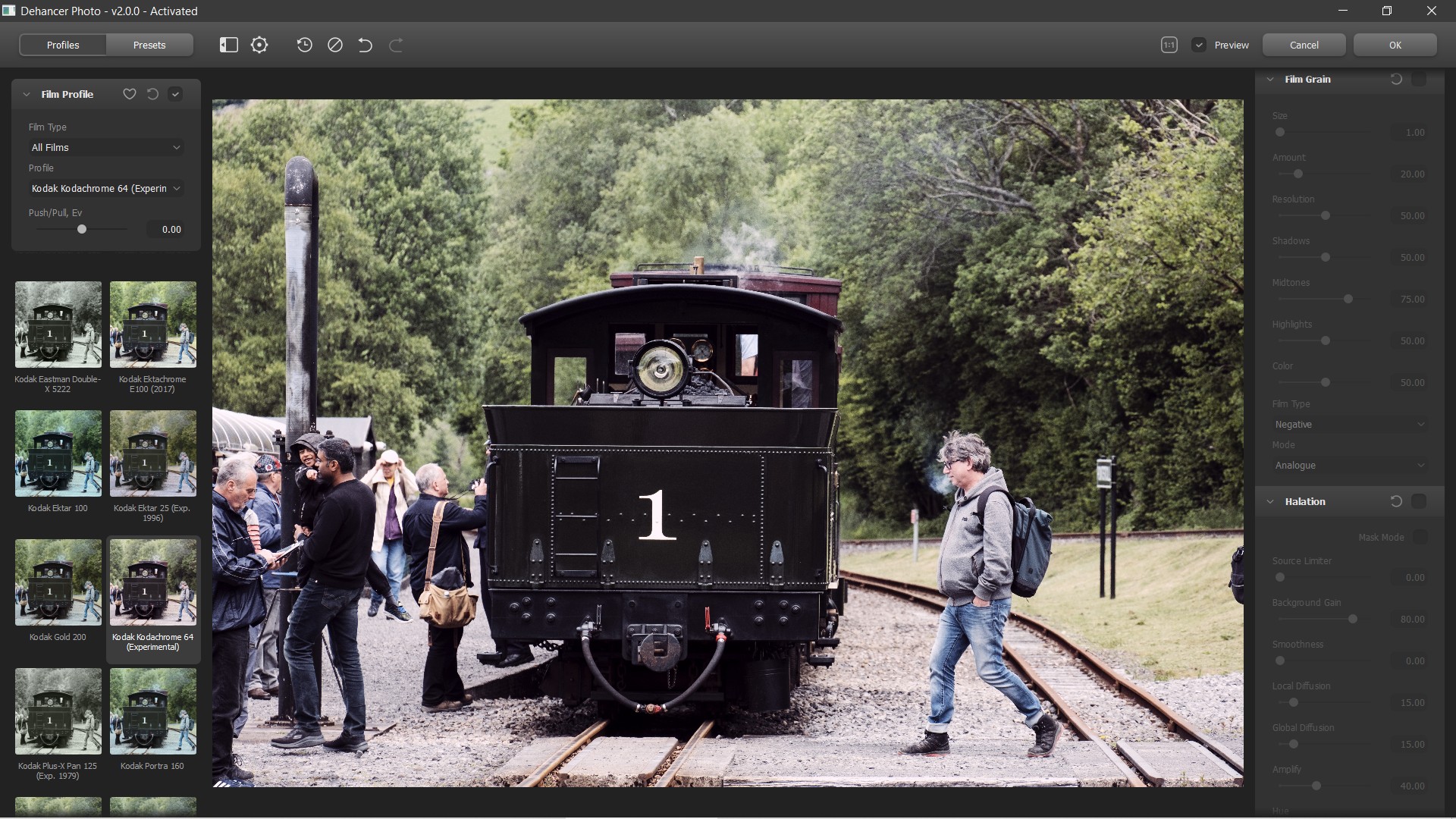Open the Film Type dropdown

(105, 147)
